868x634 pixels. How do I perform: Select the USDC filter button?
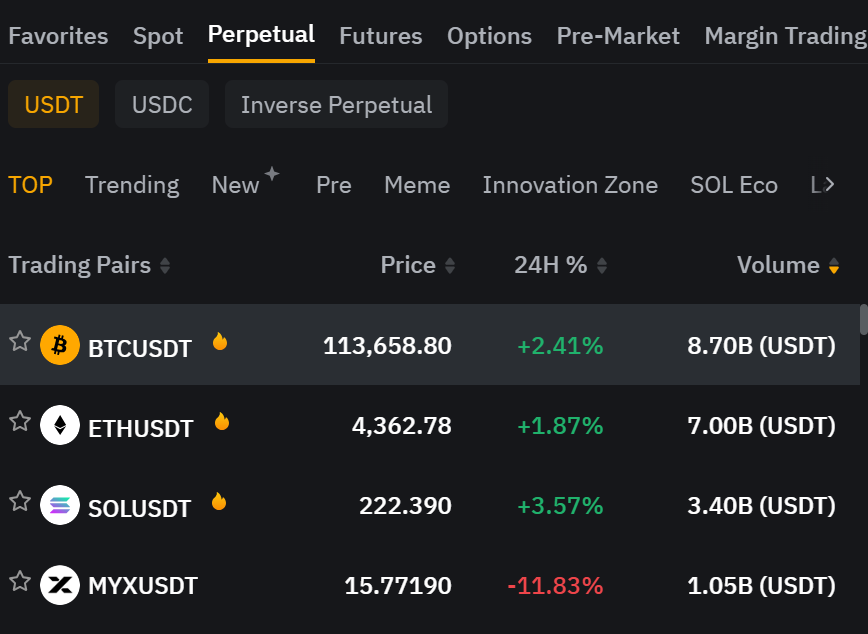click(x=162, y=105)
